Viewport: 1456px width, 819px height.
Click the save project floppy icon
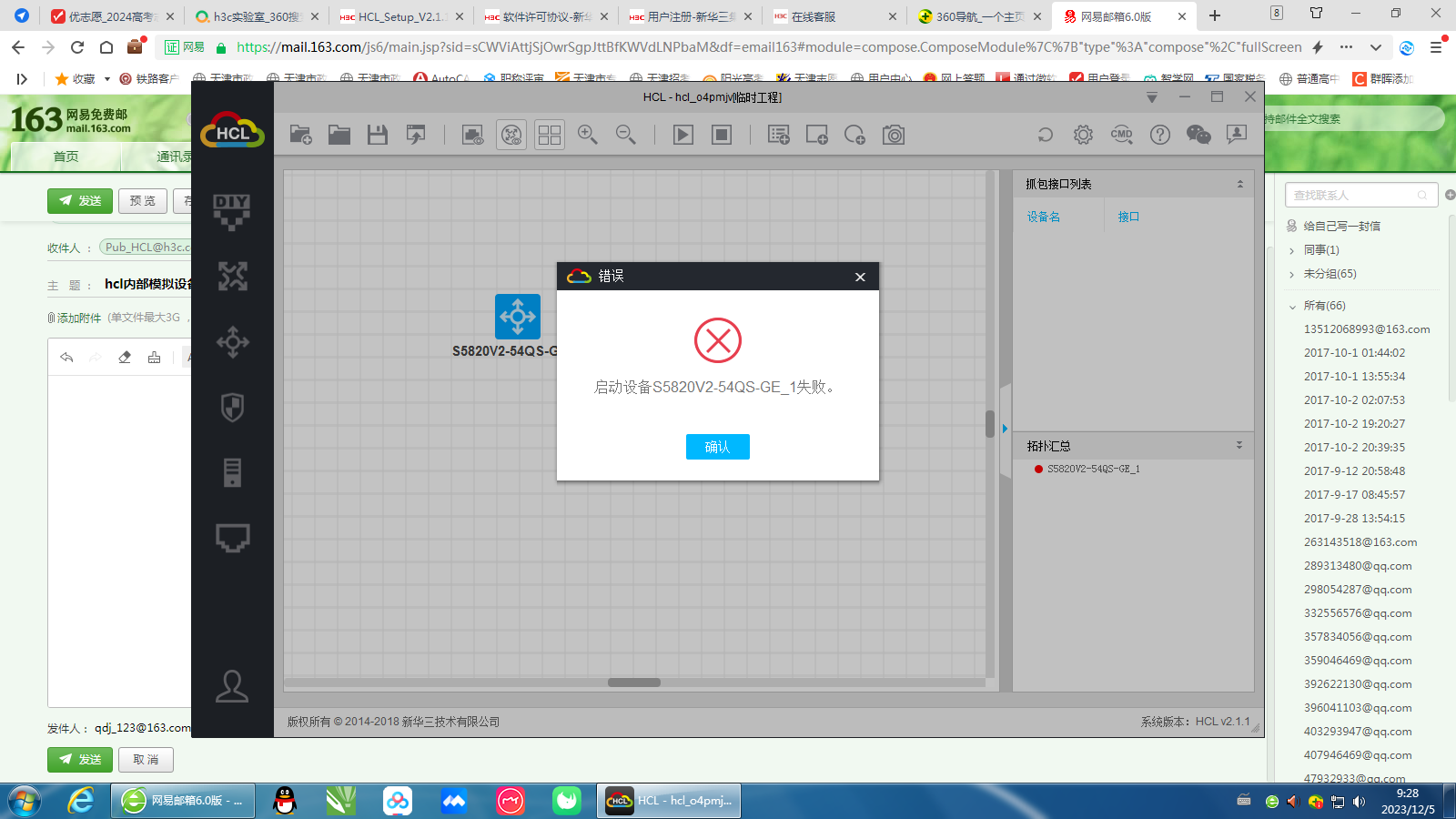pos(378,136)
